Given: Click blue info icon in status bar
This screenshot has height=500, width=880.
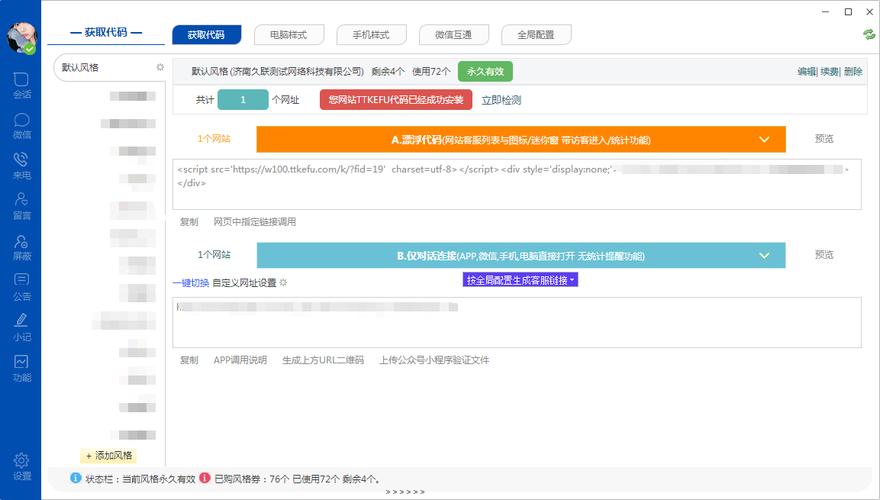Looking at the screenshot, I should point(76,478).
